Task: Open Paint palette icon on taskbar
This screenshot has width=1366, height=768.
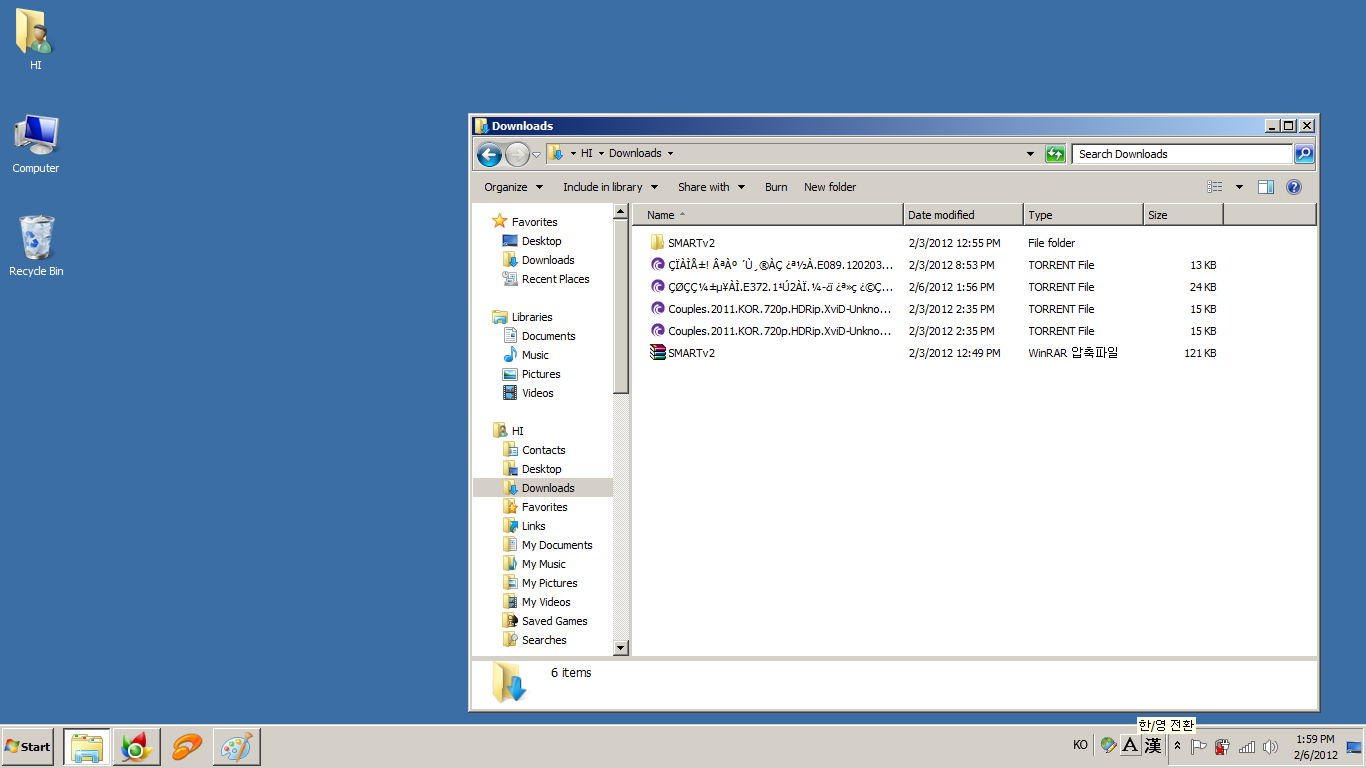Action: tap(237, 747)
